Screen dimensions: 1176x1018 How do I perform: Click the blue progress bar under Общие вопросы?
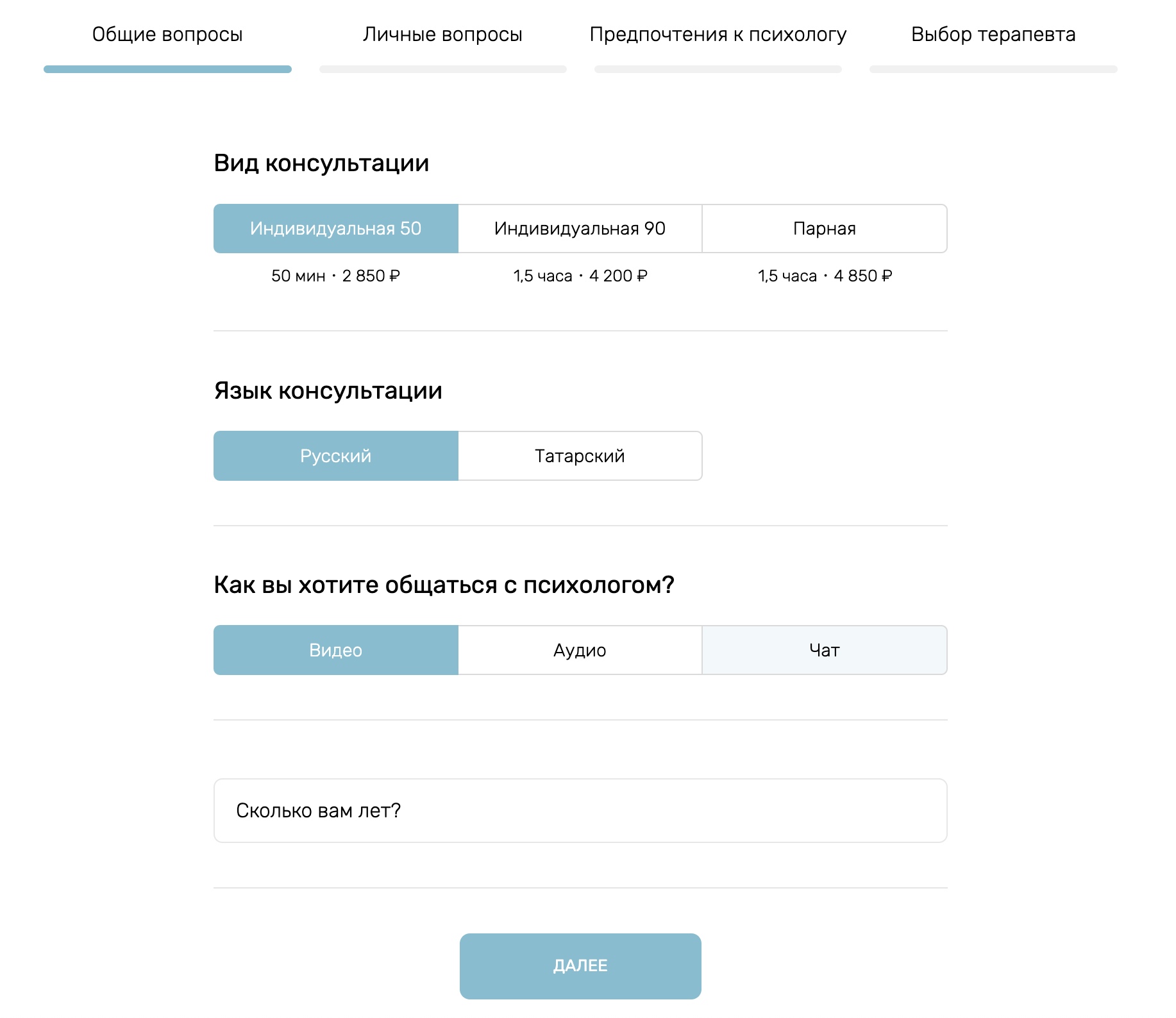pos(167,69)
